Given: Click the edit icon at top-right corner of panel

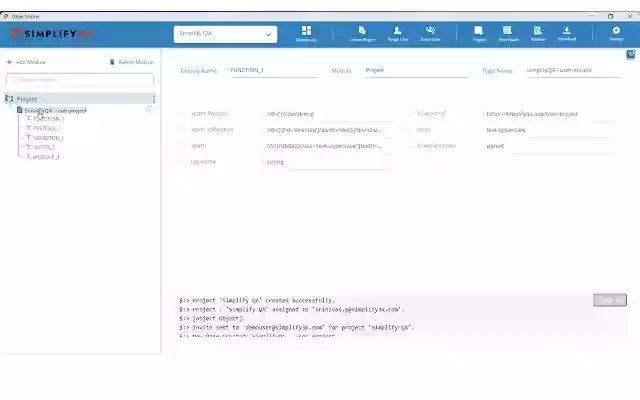Looking at the screenshot, I should coord(631,54).
